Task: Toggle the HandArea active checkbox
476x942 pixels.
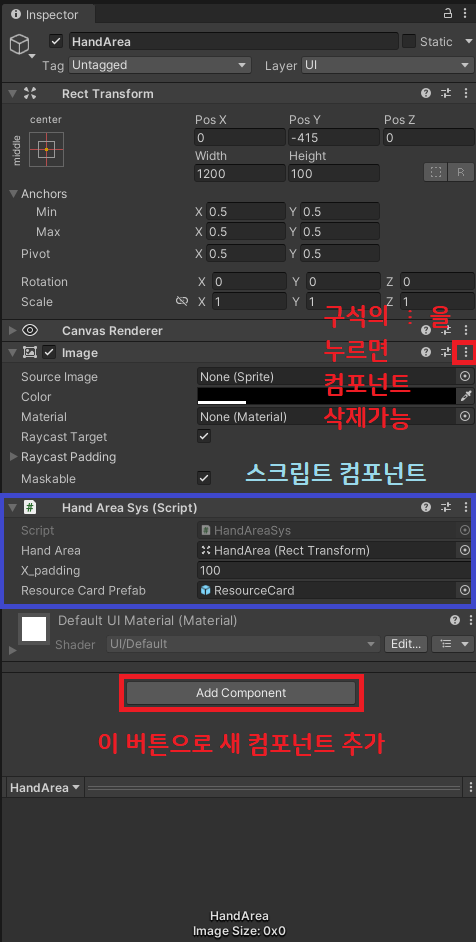Action: pos(56,41)
